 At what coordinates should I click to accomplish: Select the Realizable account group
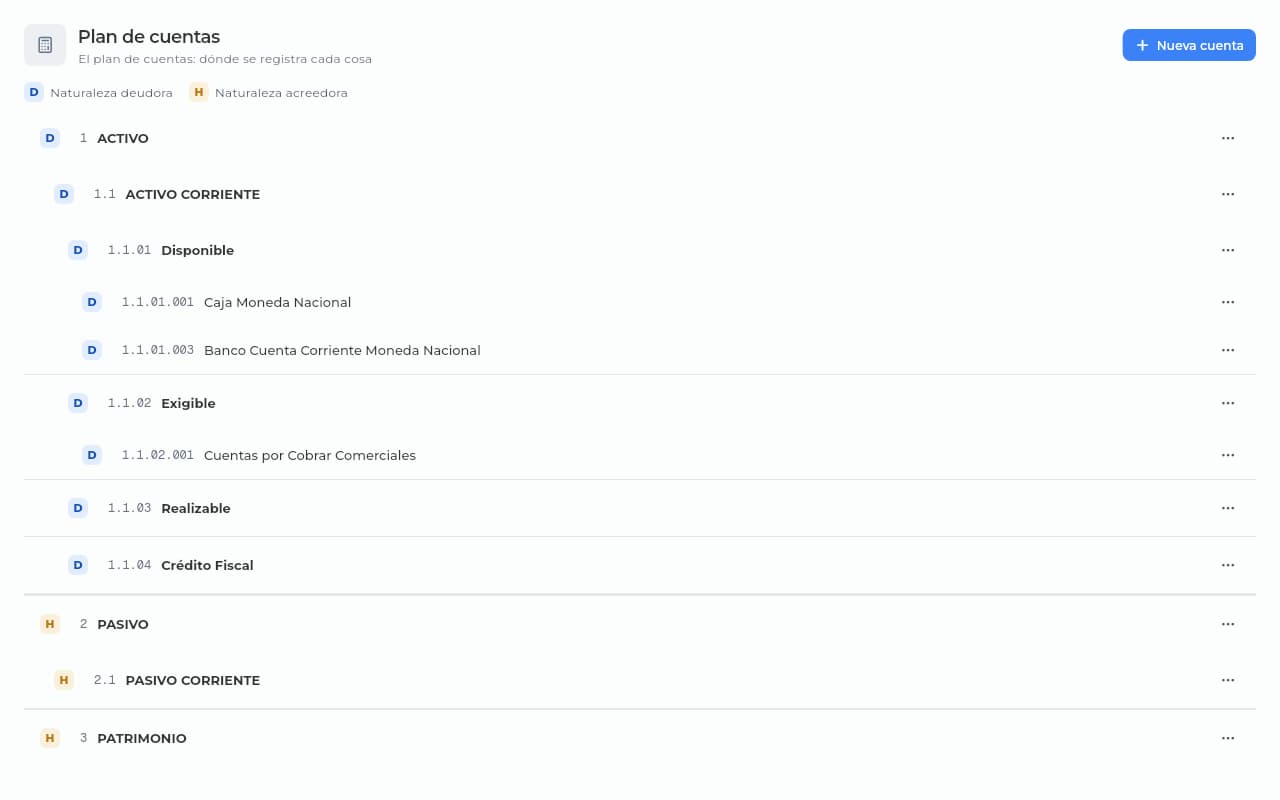[x=640, y=508]
